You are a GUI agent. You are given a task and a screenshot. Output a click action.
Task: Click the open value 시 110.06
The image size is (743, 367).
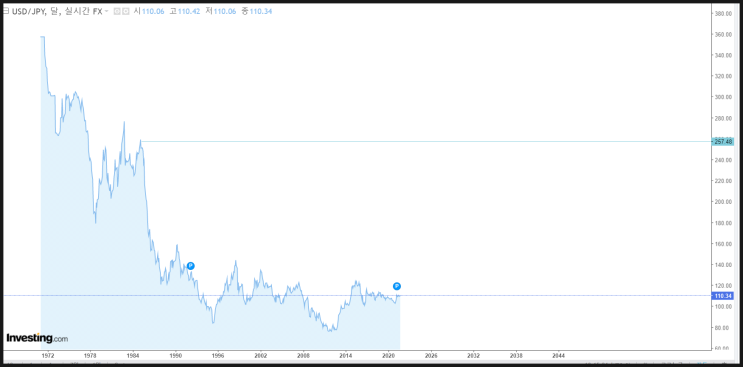[x=149, y=11]
